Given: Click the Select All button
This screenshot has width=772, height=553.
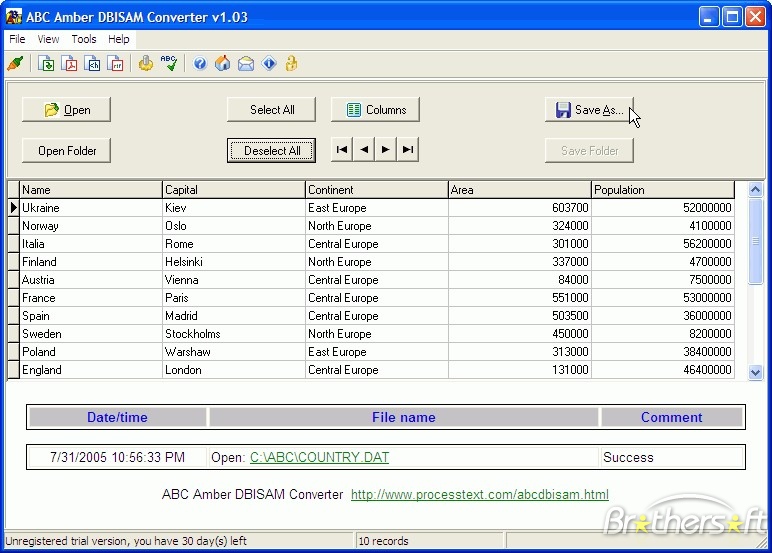Looking at the screenshot, I should click(x=271, y=110).
